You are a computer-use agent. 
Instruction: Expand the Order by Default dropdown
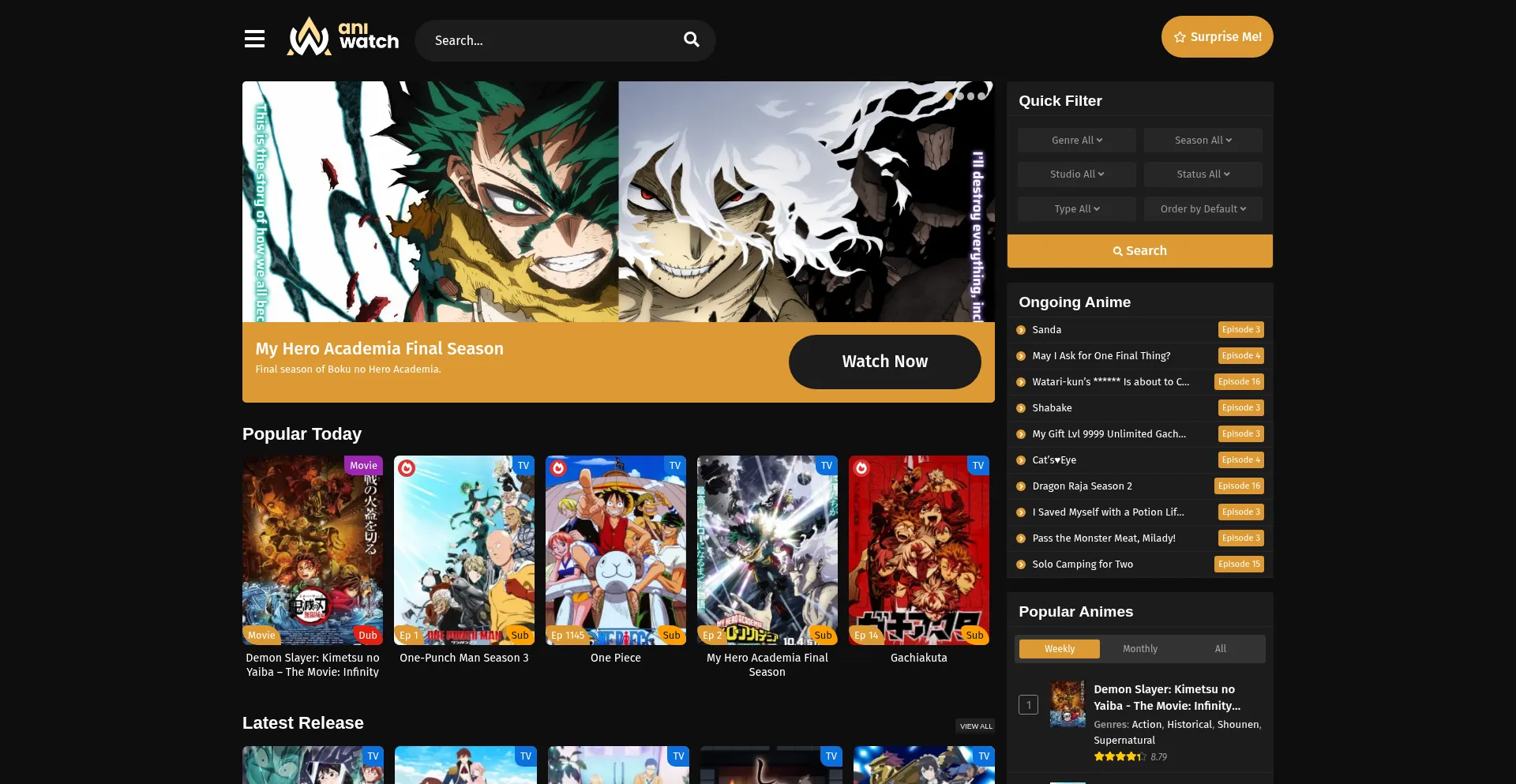1203,209
